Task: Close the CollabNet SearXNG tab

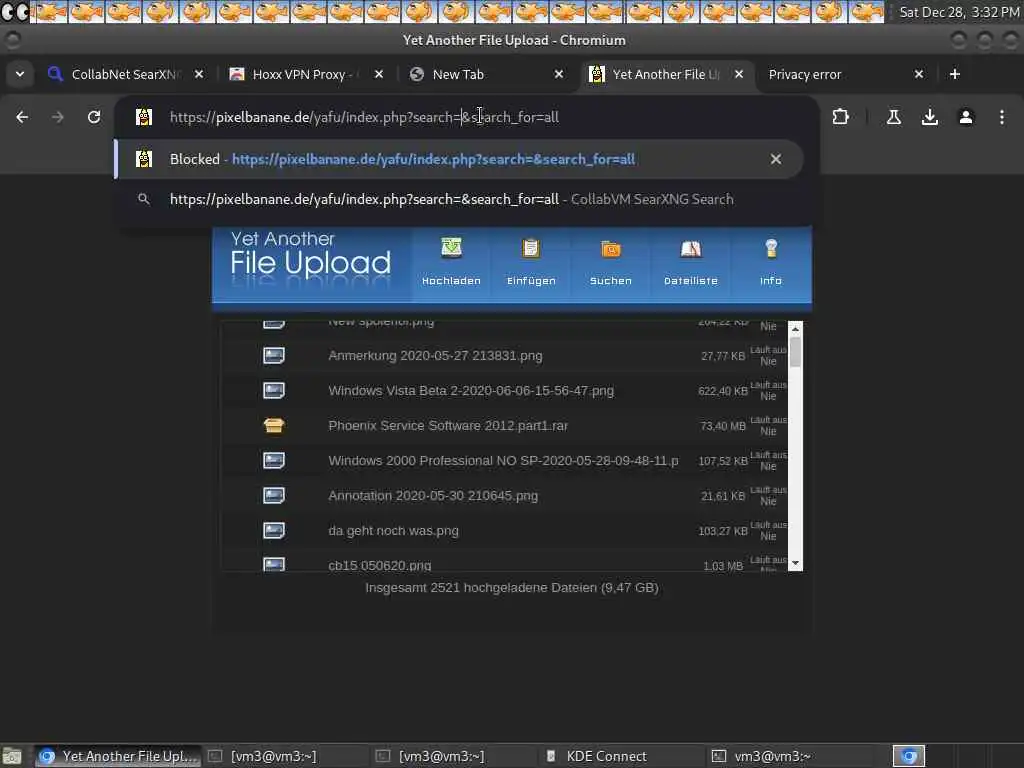Action: pyautogui.click(x=199, y=74)
